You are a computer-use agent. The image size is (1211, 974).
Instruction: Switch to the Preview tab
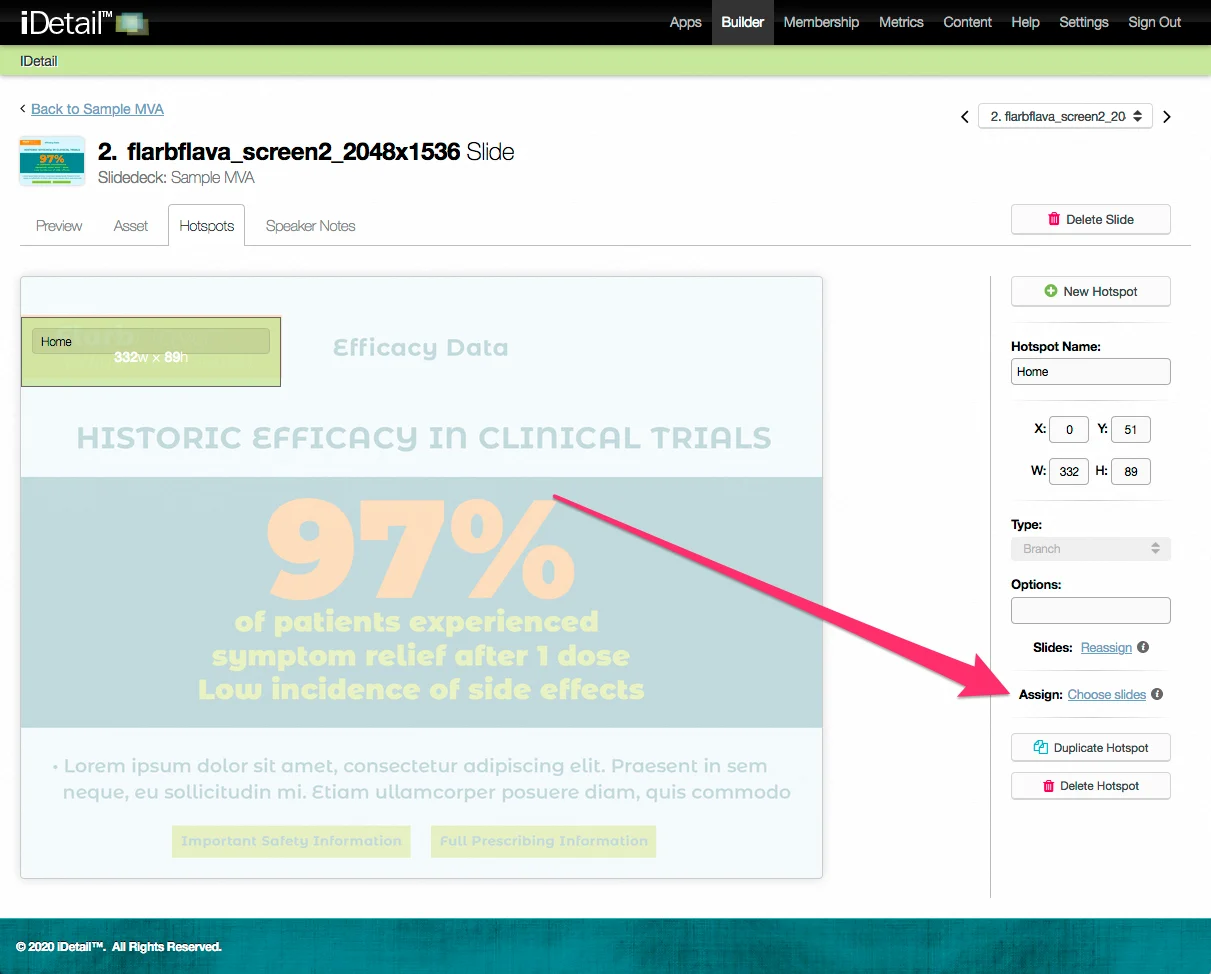(59, 226)
